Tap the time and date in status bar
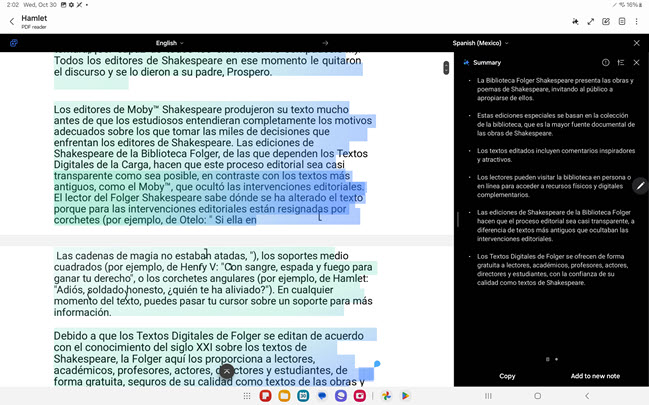The height and width of the screenshot is (405, 649). point(31,5)
